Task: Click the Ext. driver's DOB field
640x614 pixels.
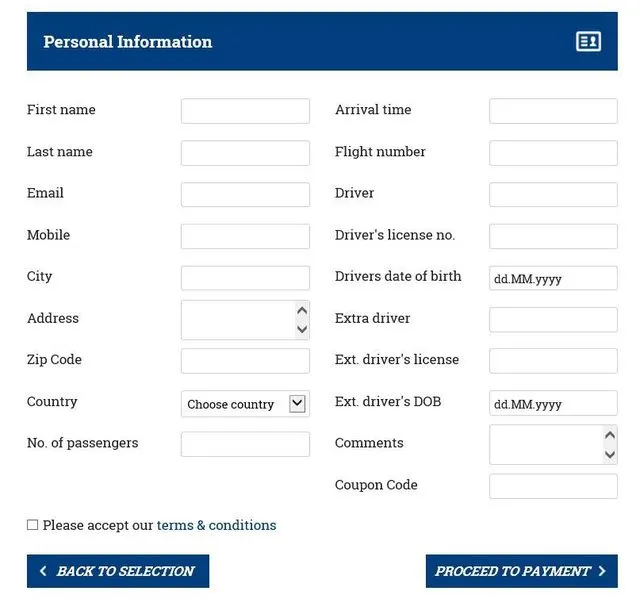Action: (553, 403)
